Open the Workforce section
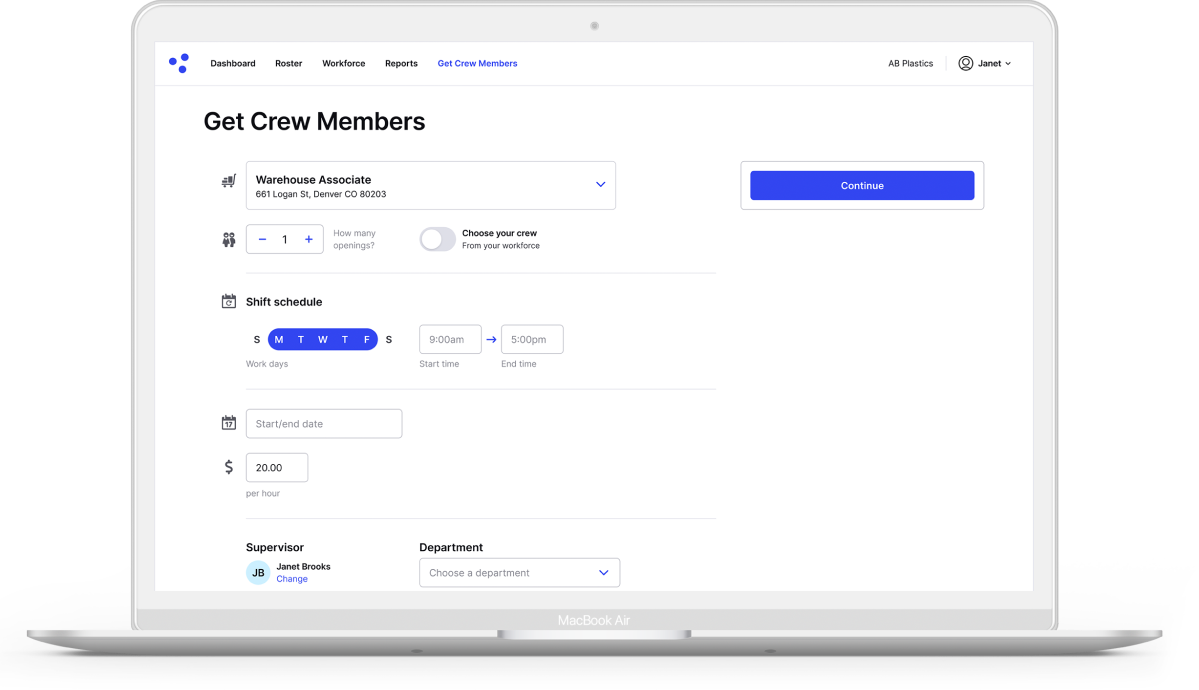The height and width of the screenshot is (690, 1199). pos(343,63)
